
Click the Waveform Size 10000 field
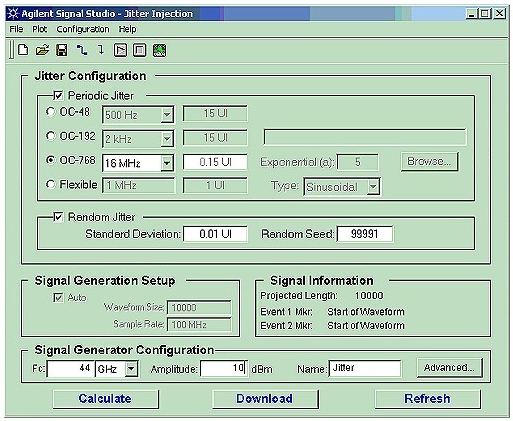point(199,307)
